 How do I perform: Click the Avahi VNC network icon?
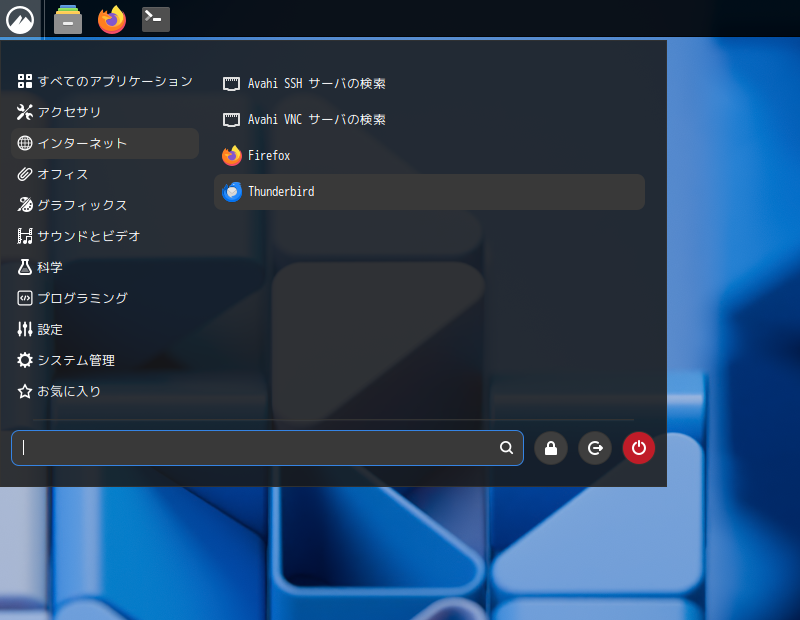(x=231, y=120)
